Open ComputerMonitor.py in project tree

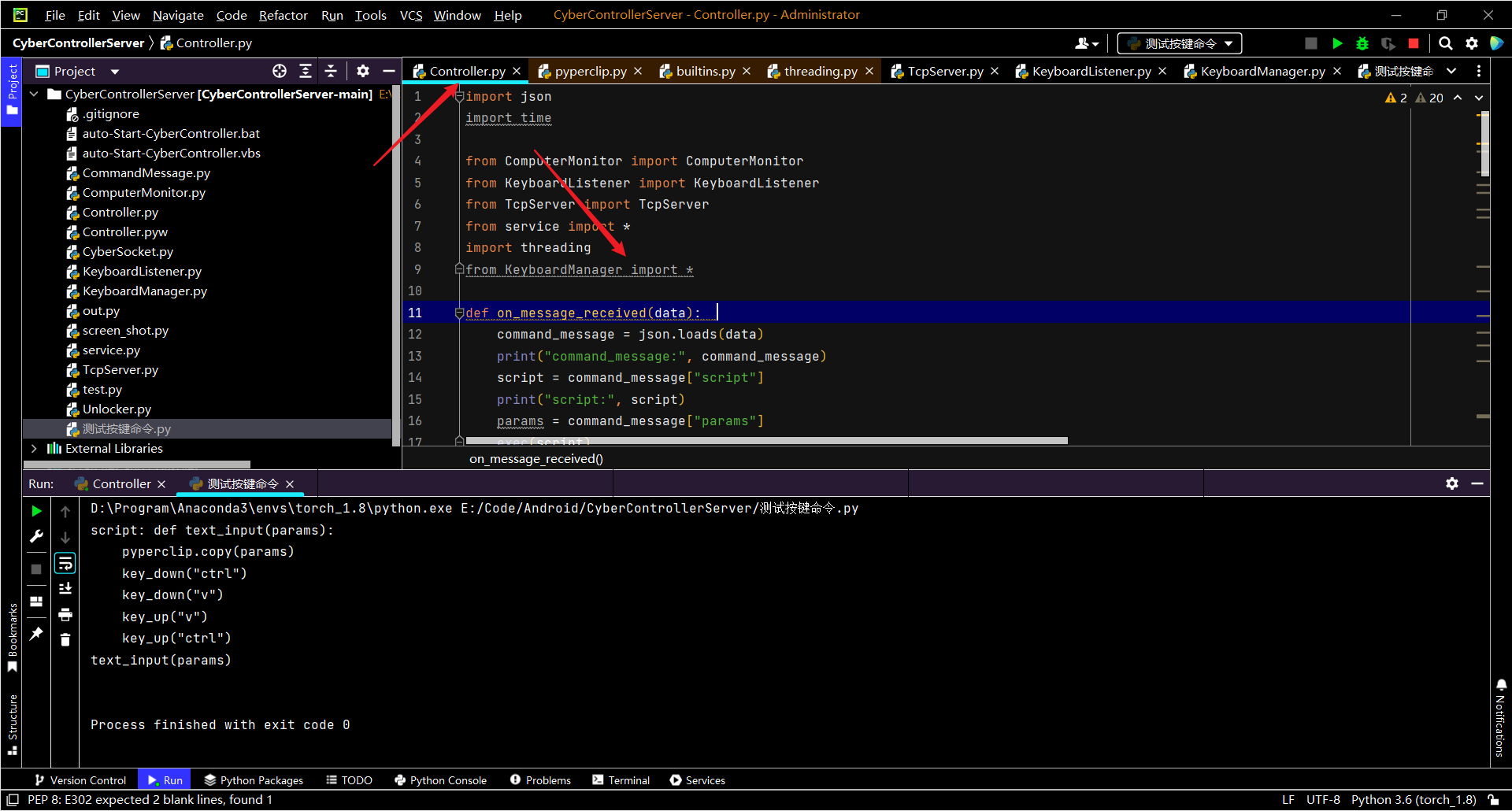143,192
